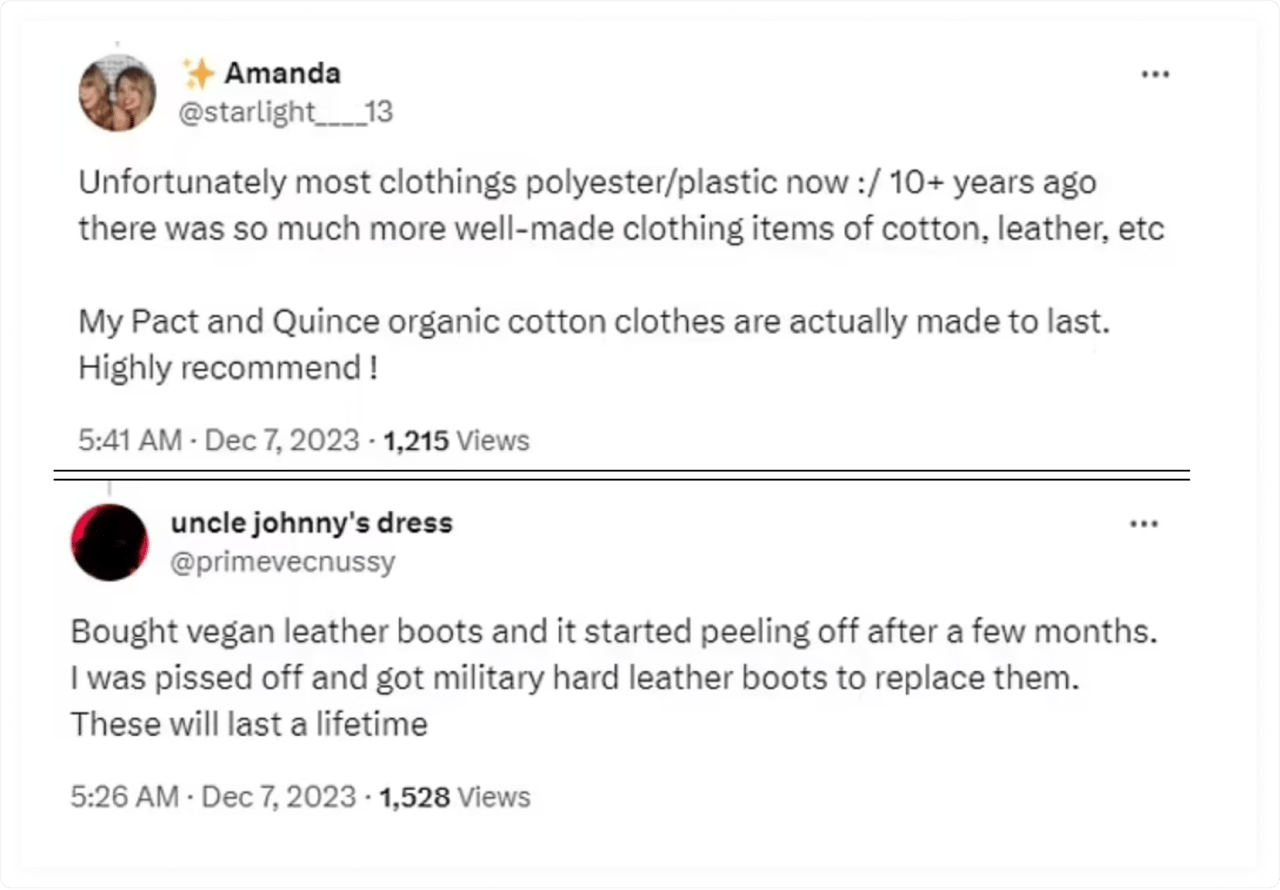Screen dimensions: 1280x890
Task: Click the 5:41 AM timestamp
Action: pyautogui.click(x=129, y=441)
